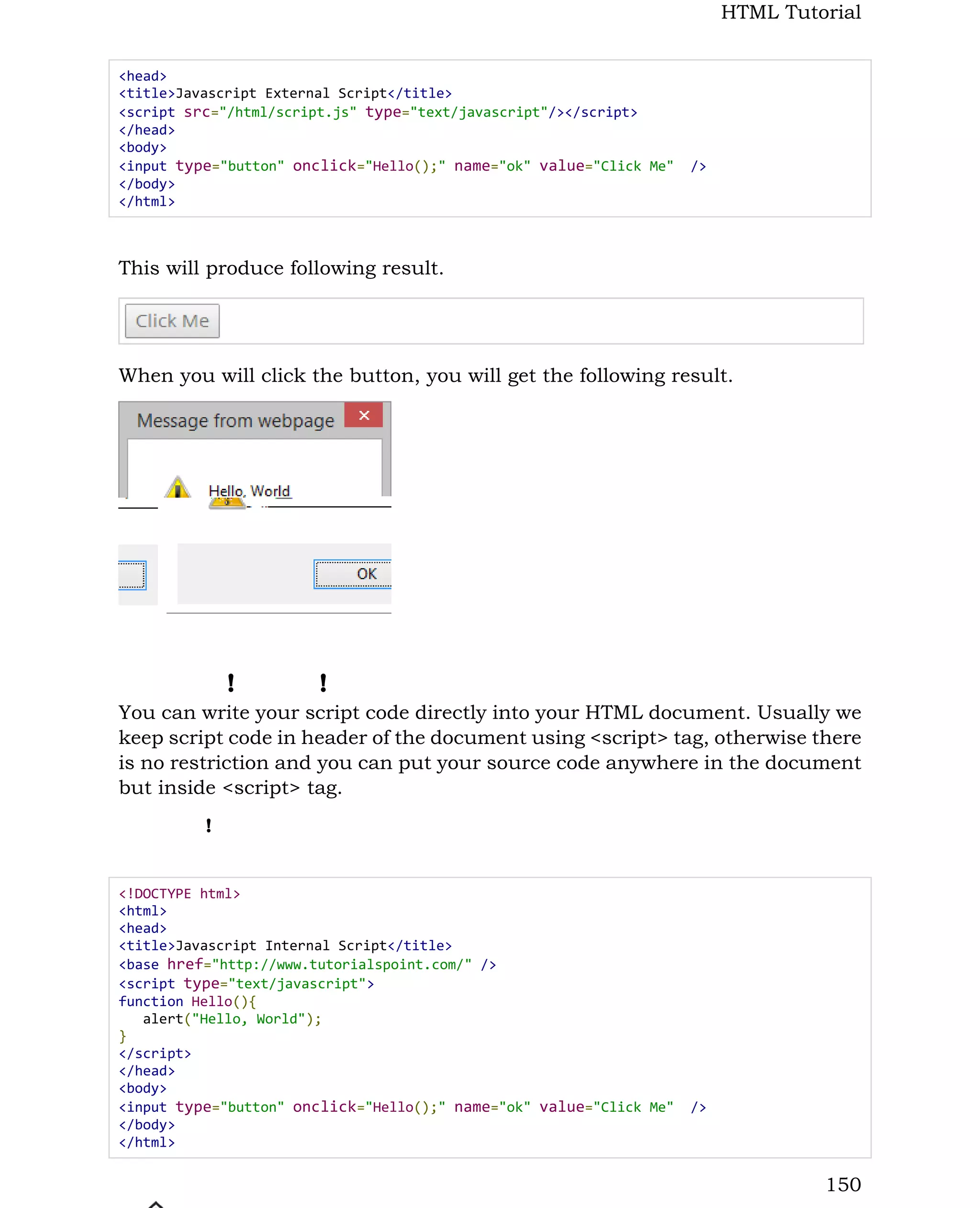Screen dimensions: 980x1208
Task: Click the "Message from webpage" dialog title
Action: tap(235, 421)
